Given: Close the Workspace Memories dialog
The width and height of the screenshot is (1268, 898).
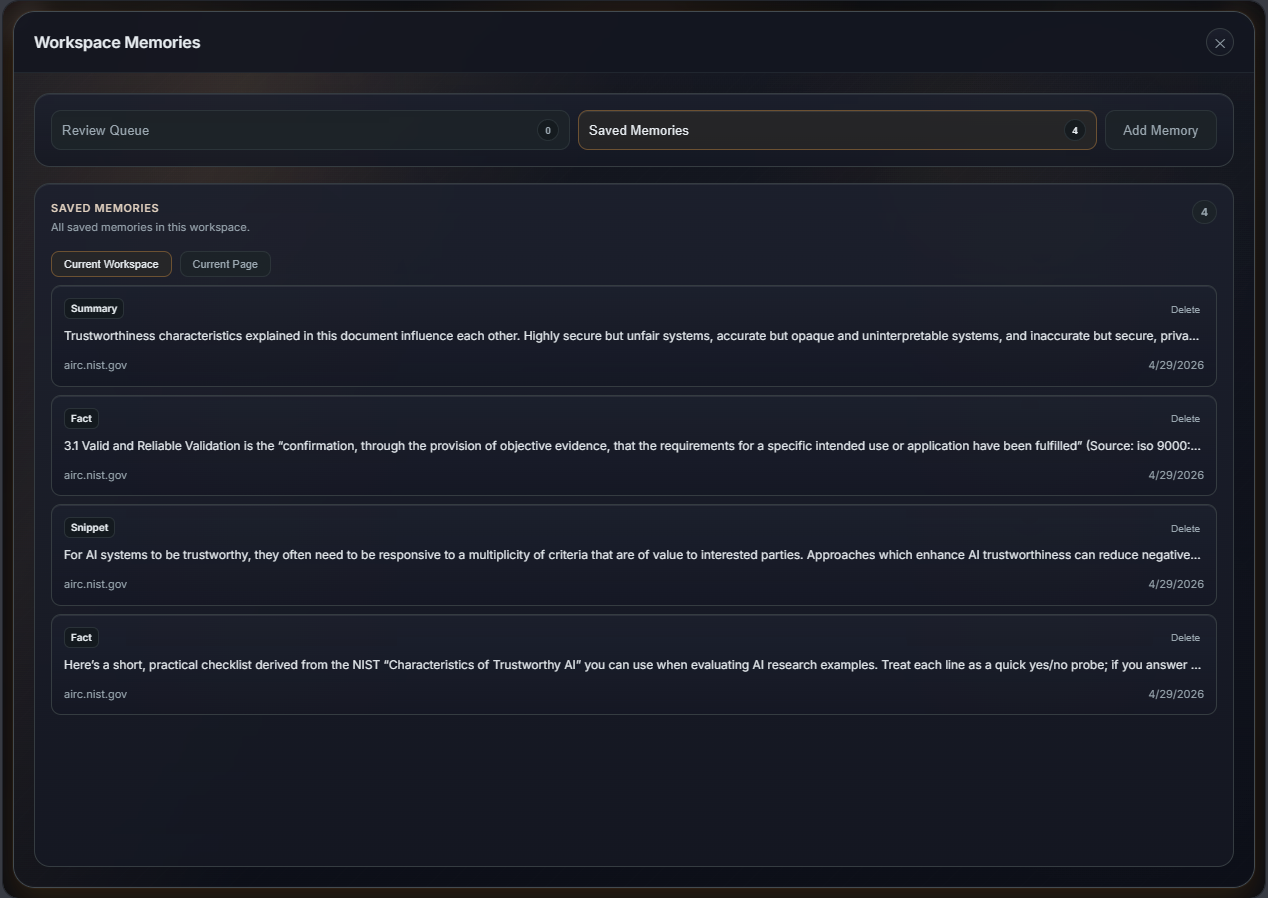Looking at the screenshot, I should point(1219,43).
